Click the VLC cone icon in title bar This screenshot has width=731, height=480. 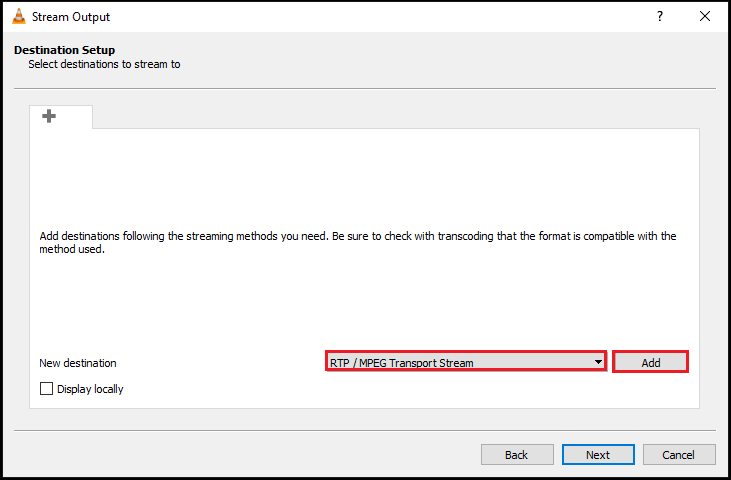tap(18, 17)
